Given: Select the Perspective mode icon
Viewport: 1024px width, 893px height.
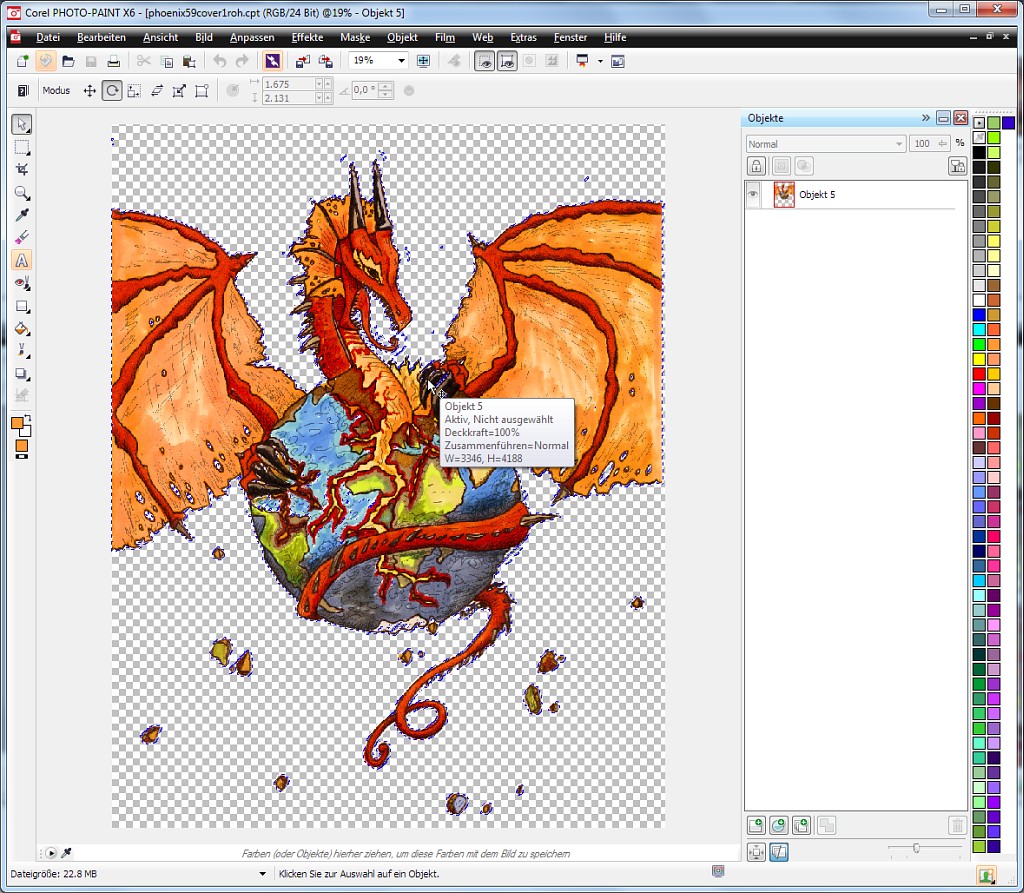Looking at the screenshot, I should [x=202, y=91].
